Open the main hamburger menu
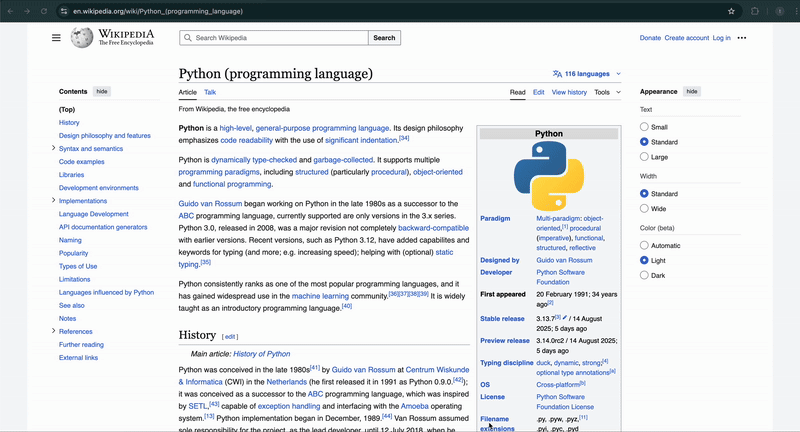Viewport: 800px width, 432px height. point(56,38)
